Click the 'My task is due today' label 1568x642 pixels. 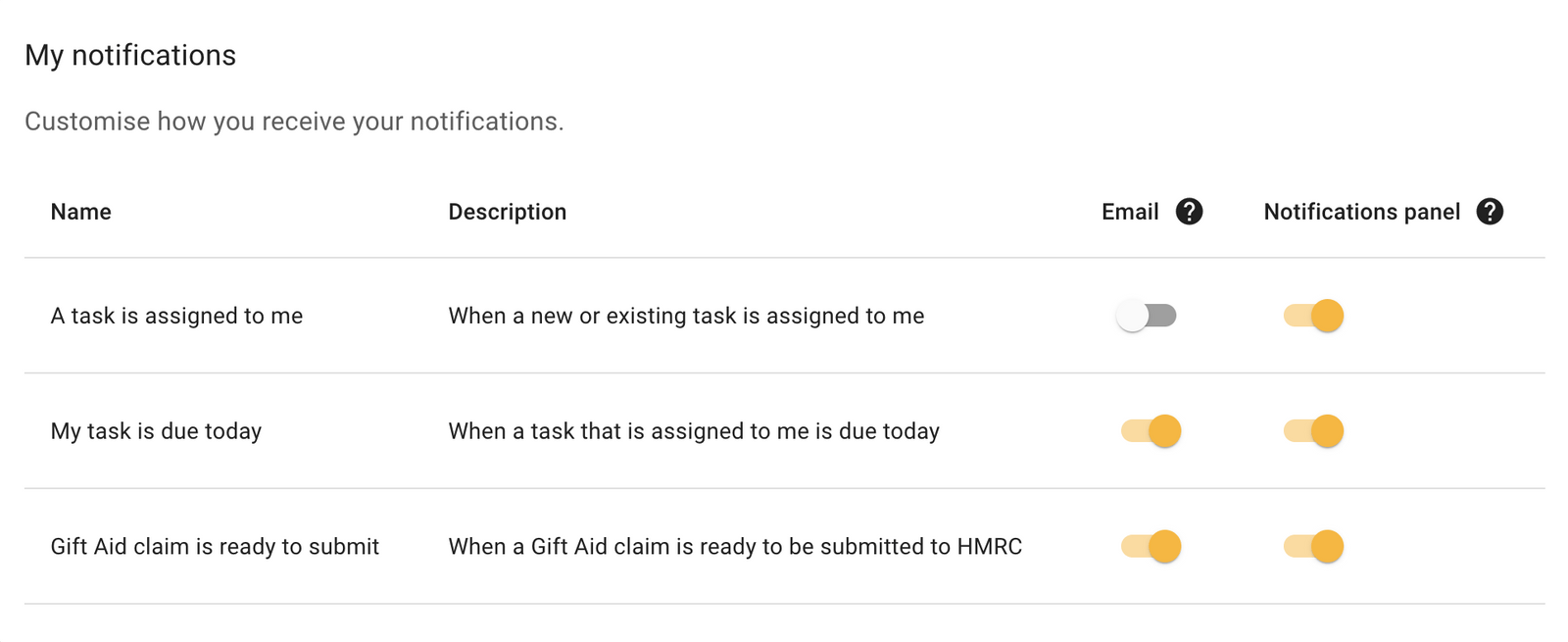click(156, 431)
